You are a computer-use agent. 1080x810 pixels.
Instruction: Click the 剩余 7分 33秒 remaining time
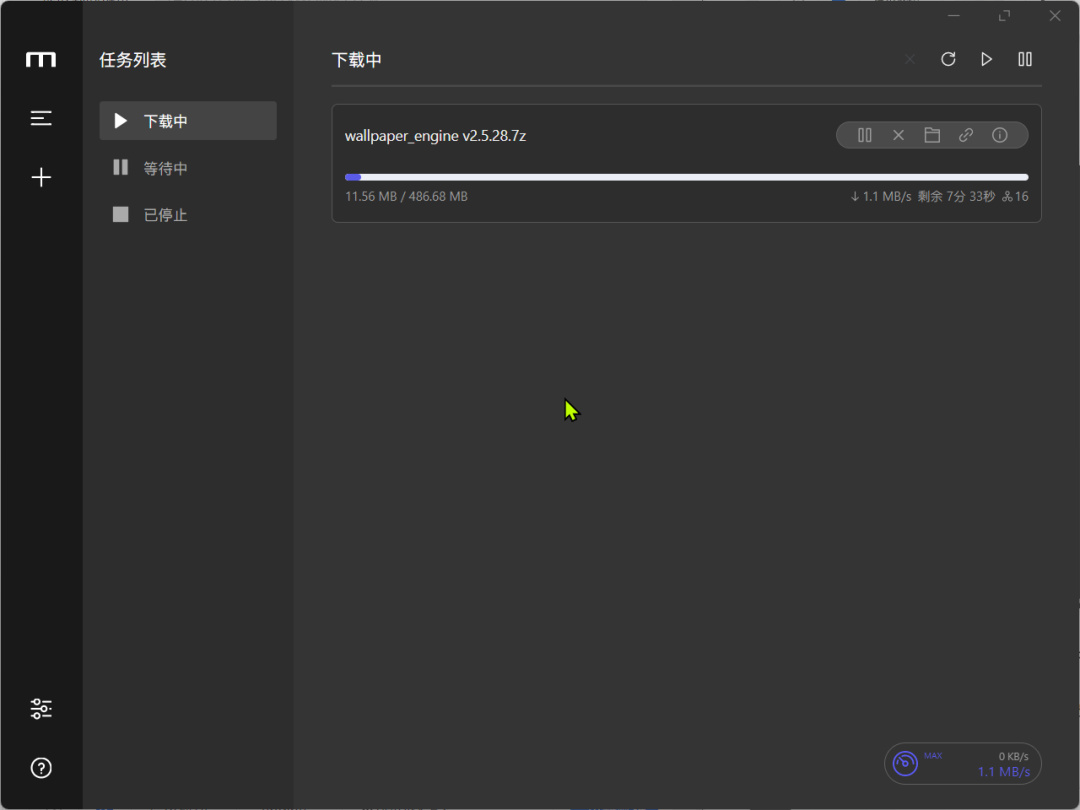(957, 196)
